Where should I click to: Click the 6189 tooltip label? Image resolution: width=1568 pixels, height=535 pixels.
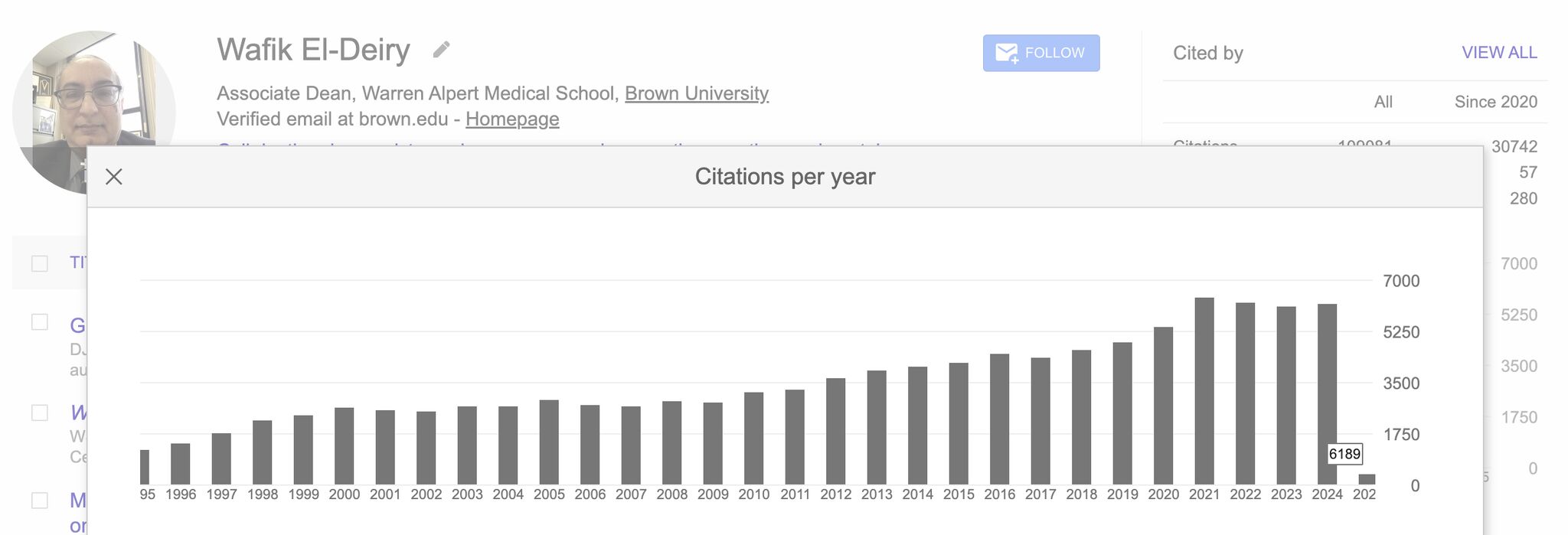tap(1344, 454)
